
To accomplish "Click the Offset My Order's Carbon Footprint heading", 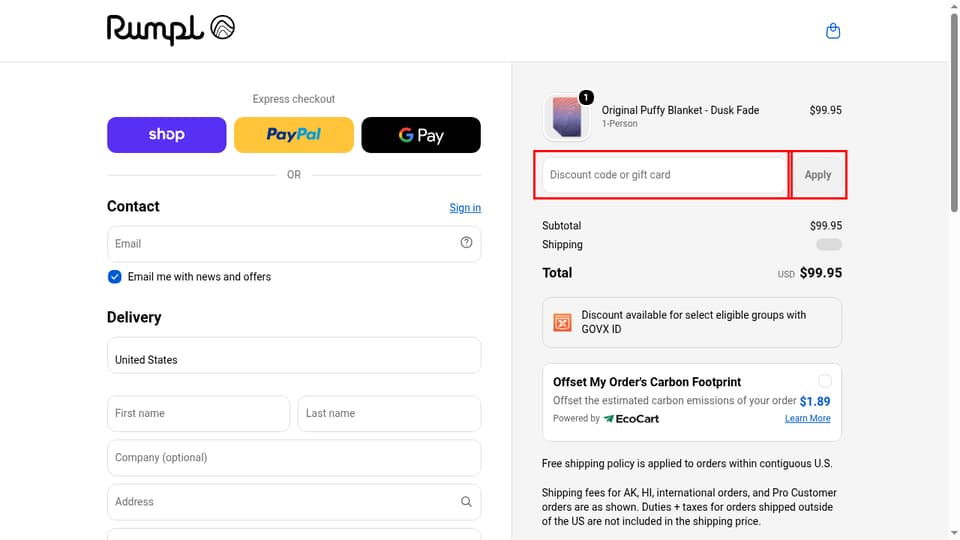I will coord(647,382).
